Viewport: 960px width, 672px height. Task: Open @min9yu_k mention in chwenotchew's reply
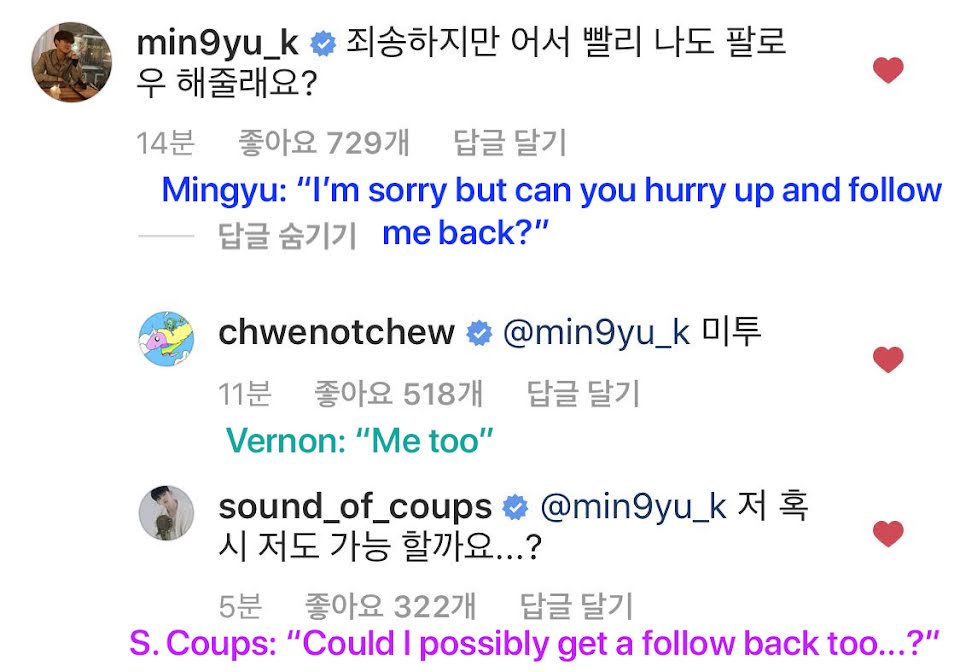(596, 334)
